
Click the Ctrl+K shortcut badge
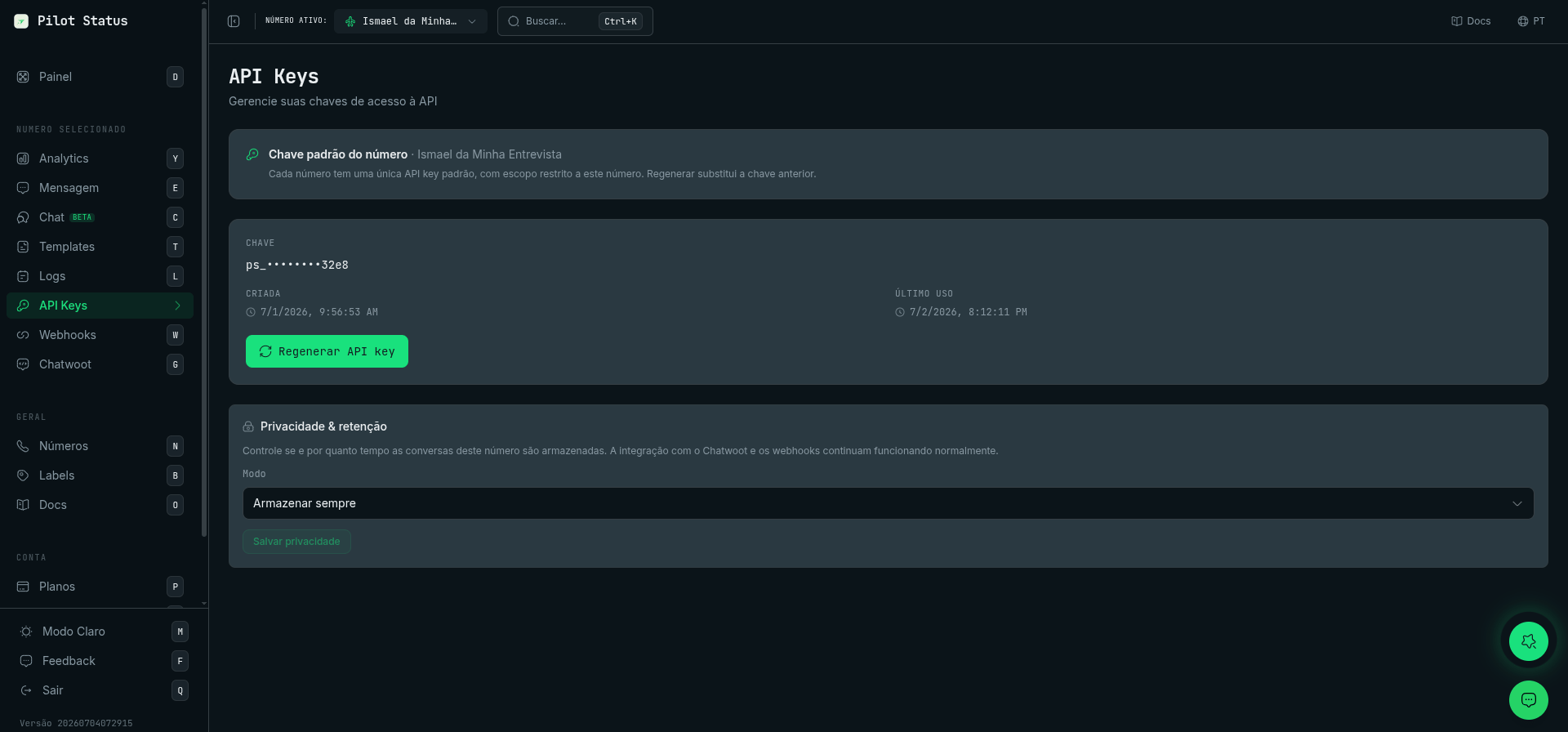(621, 21)
